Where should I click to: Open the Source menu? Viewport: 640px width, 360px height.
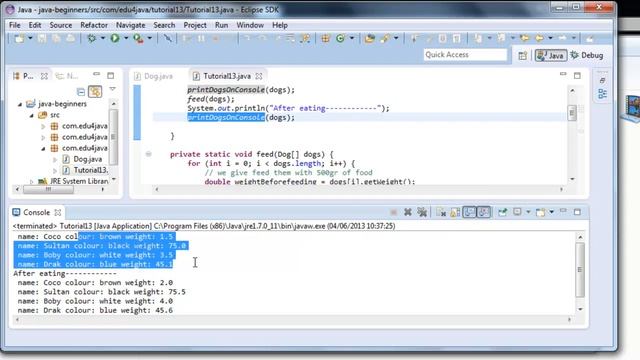click(60, 25)
